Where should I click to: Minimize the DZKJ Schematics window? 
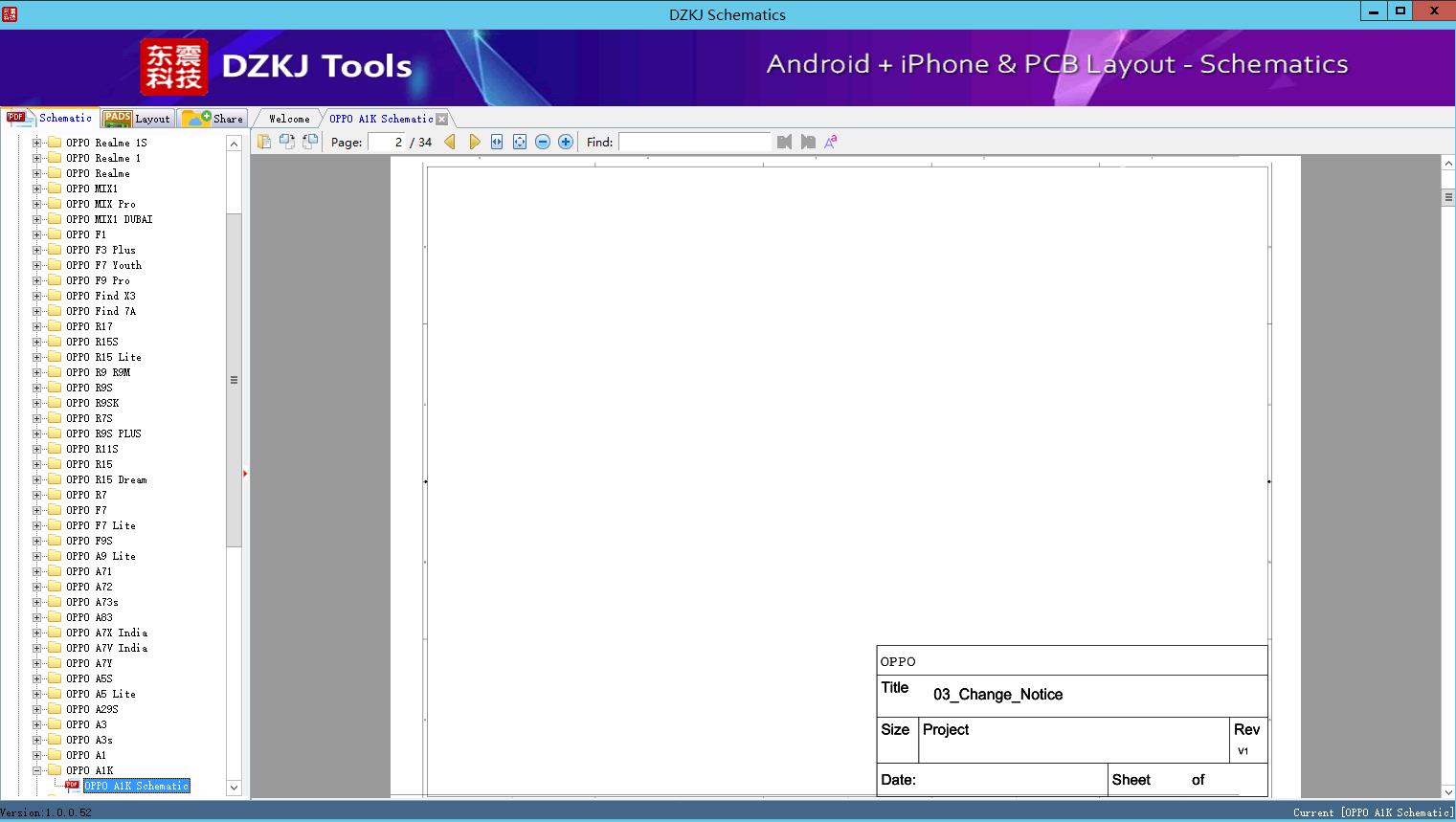pos(1374,11)
